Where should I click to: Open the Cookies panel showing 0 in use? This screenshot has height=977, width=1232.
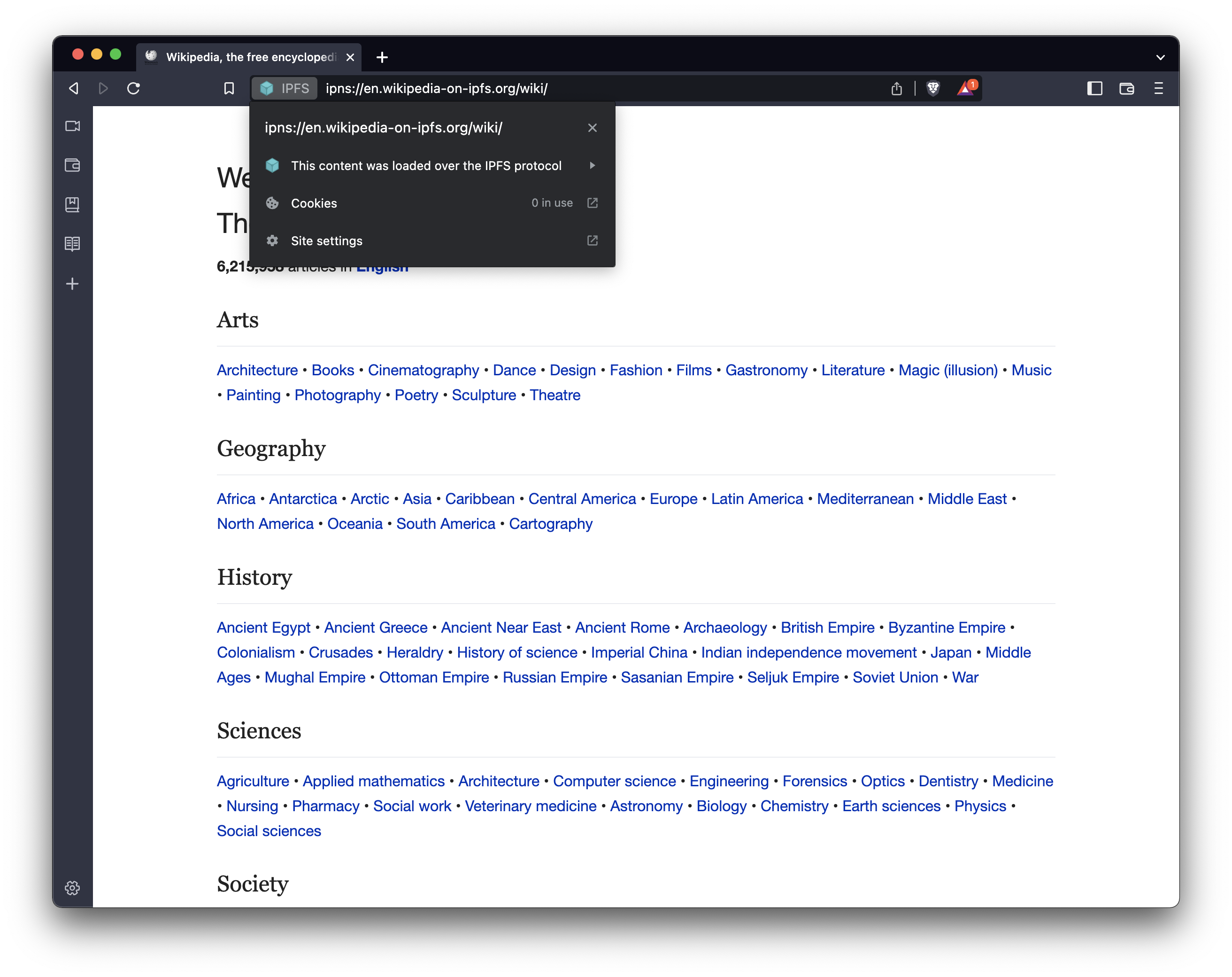point(314,203)
